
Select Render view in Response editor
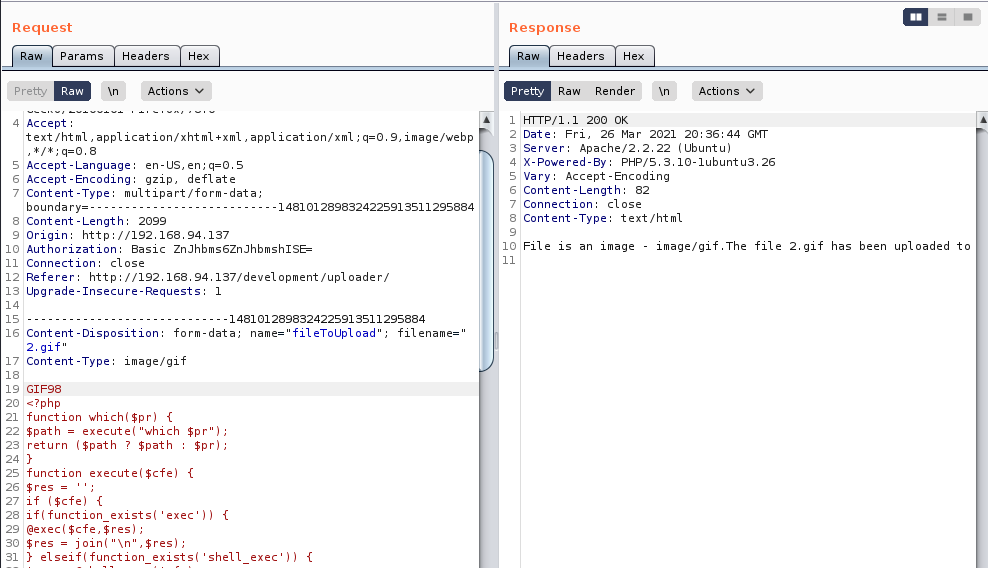615,91
